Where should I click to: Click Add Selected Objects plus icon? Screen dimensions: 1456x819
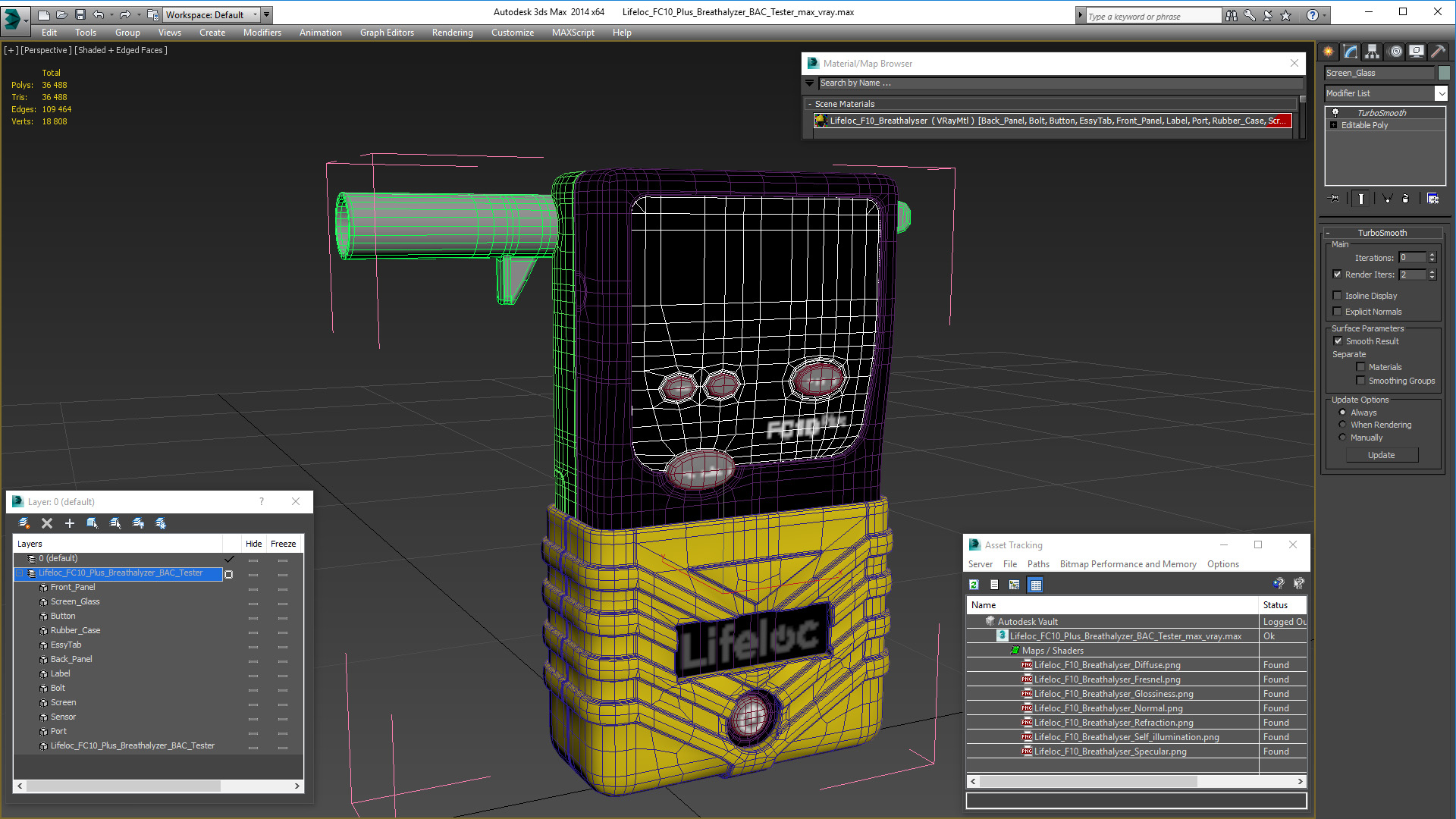(70, 523)
